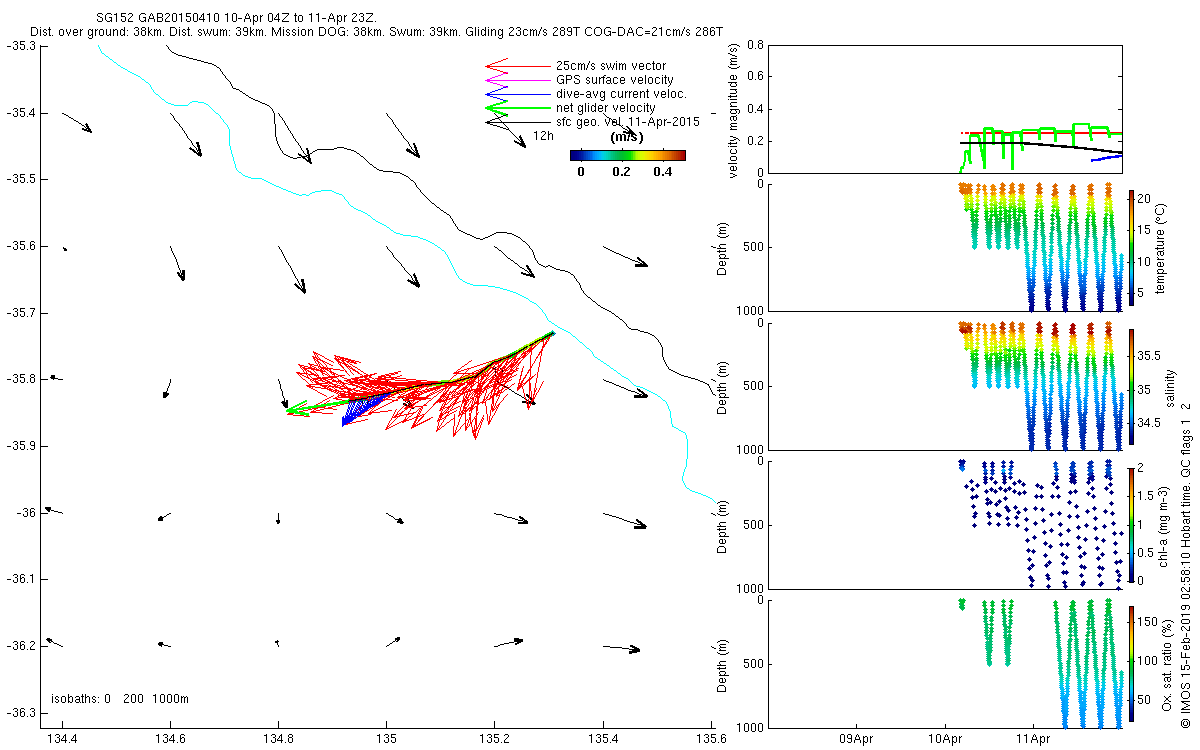
Task: Click the '135.6' longitude tick label
Action: coord(712,739)
